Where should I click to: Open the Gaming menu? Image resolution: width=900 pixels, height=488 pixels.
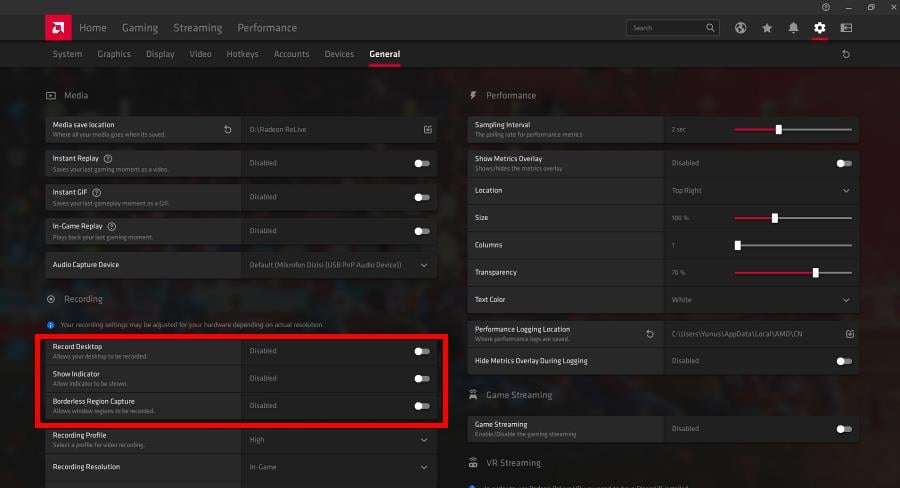pos(140,28)
